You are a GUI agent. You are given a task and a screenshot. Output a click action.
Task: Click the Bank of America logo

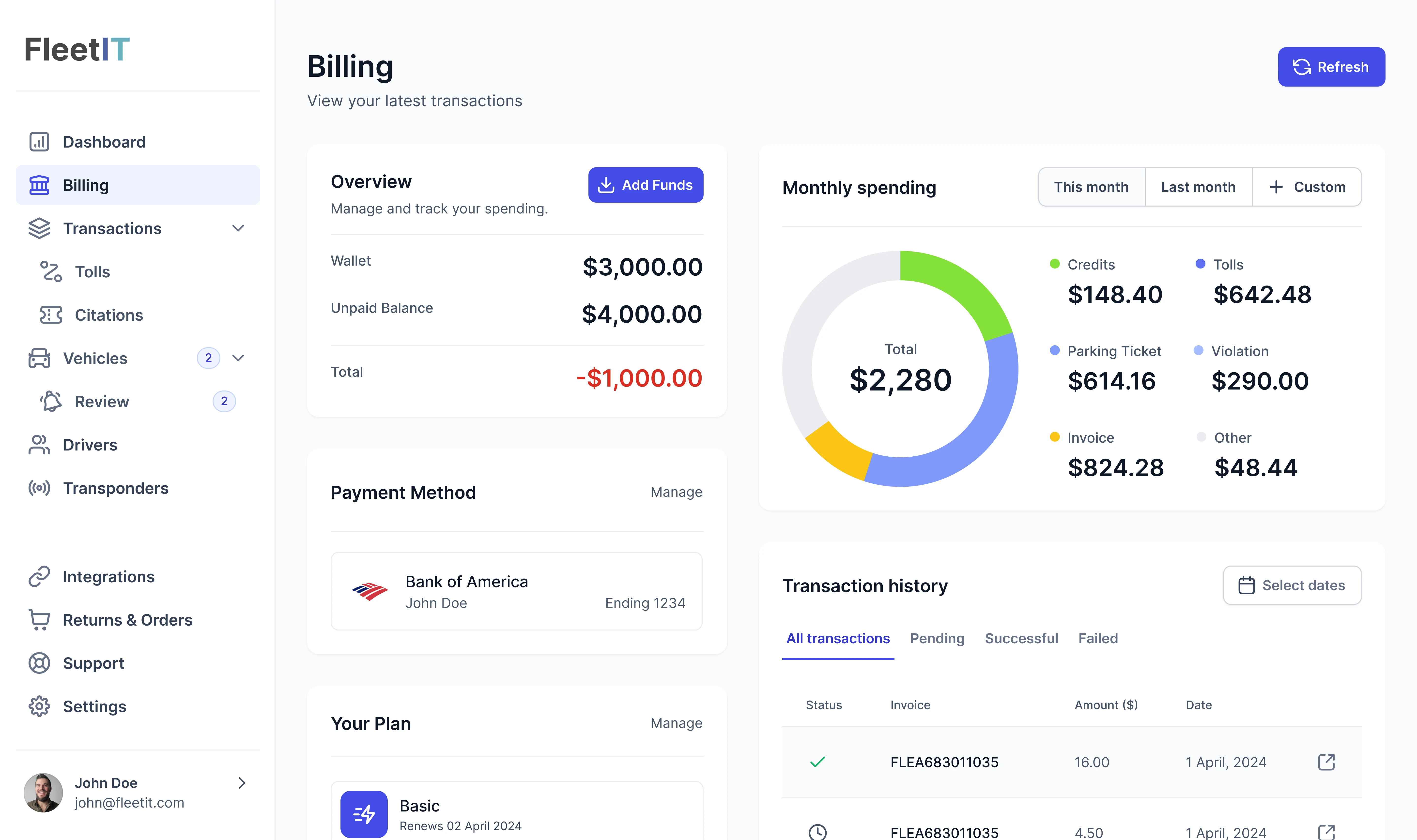[x=370, y=591]
